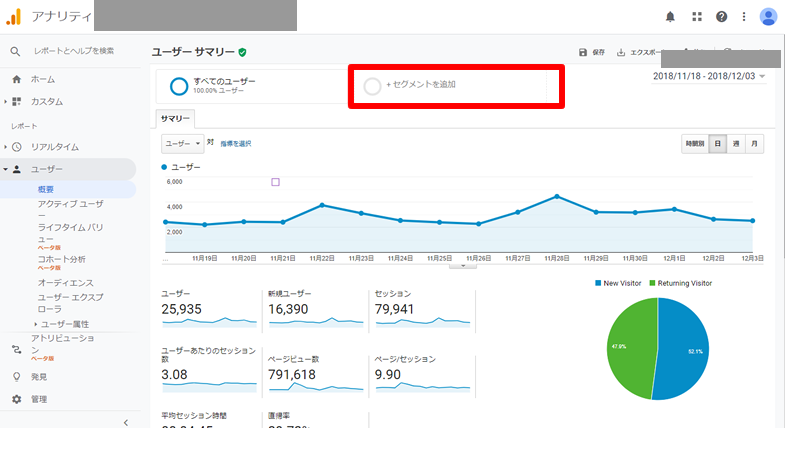Switch chart to 時間別 view
The height and width of the screenshot is (450, 786).
[x=695, y=144]
